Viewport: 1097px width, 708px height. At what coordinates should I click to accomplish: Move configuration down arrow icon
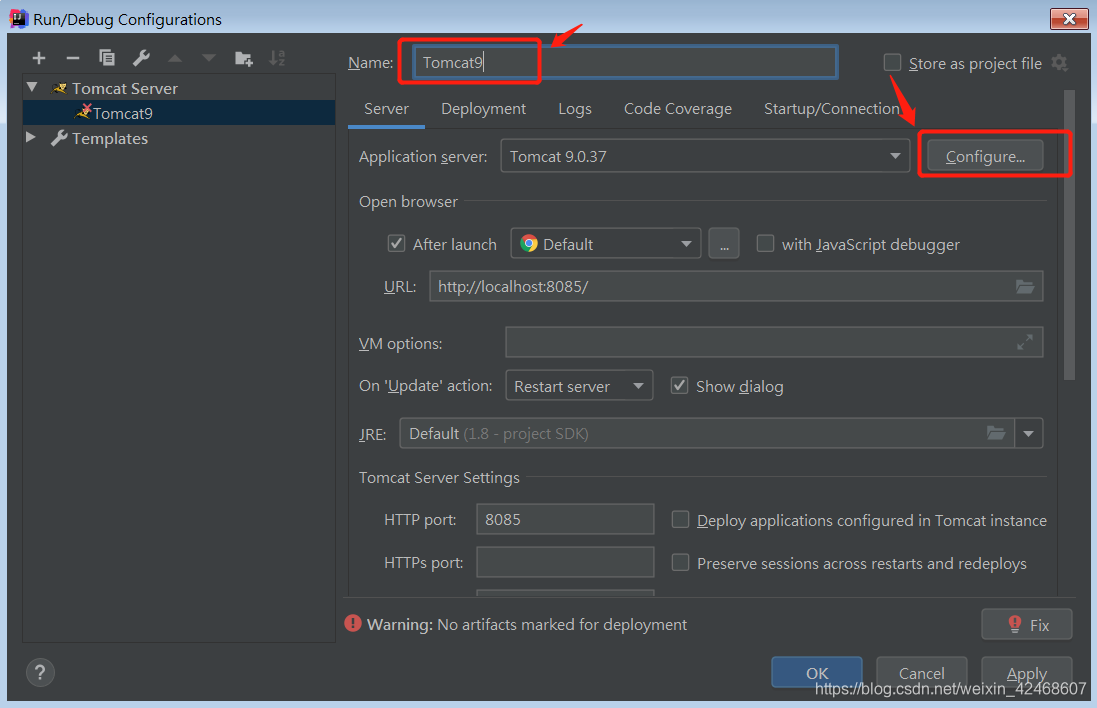(x=208, y=58)
